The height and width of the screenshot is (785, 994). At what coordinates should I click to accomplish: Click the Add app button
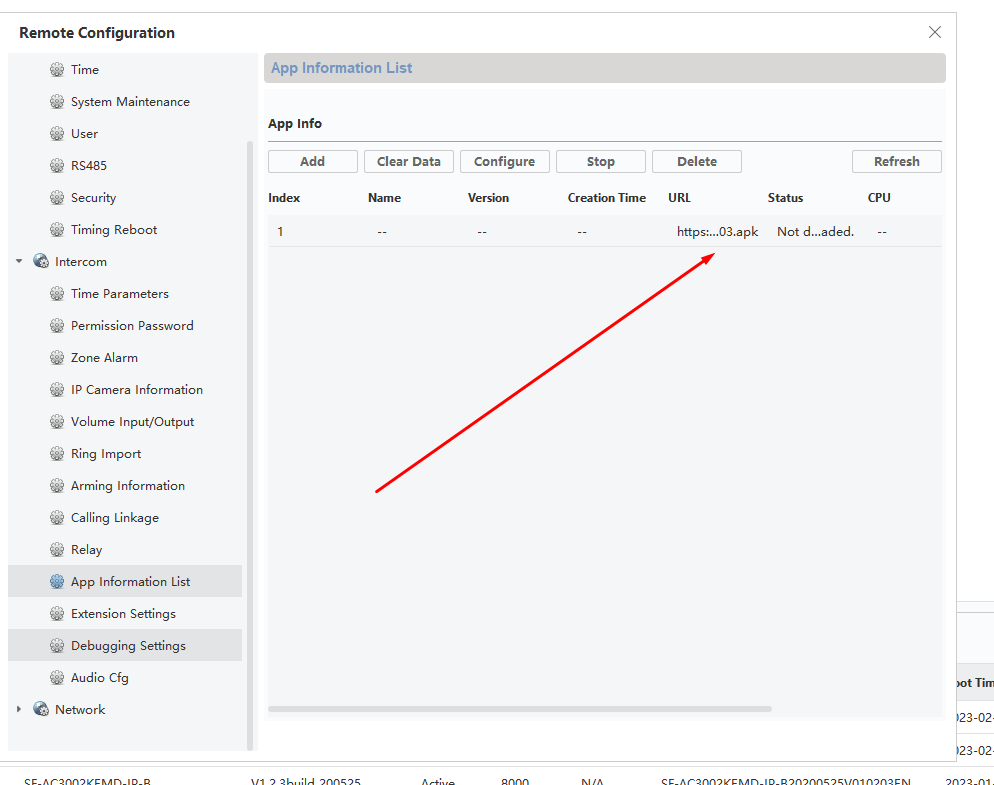313,162
